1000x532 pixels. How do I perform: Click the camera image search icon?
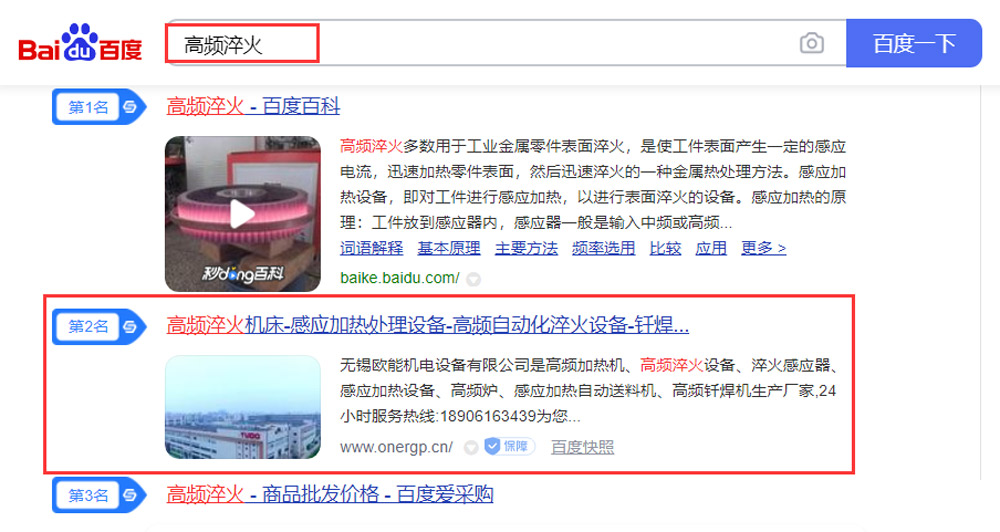coord(811,43)
